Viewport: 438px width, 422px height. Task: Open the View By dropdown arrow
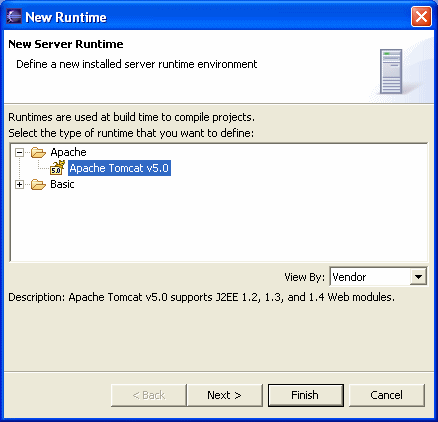(418, 277)
